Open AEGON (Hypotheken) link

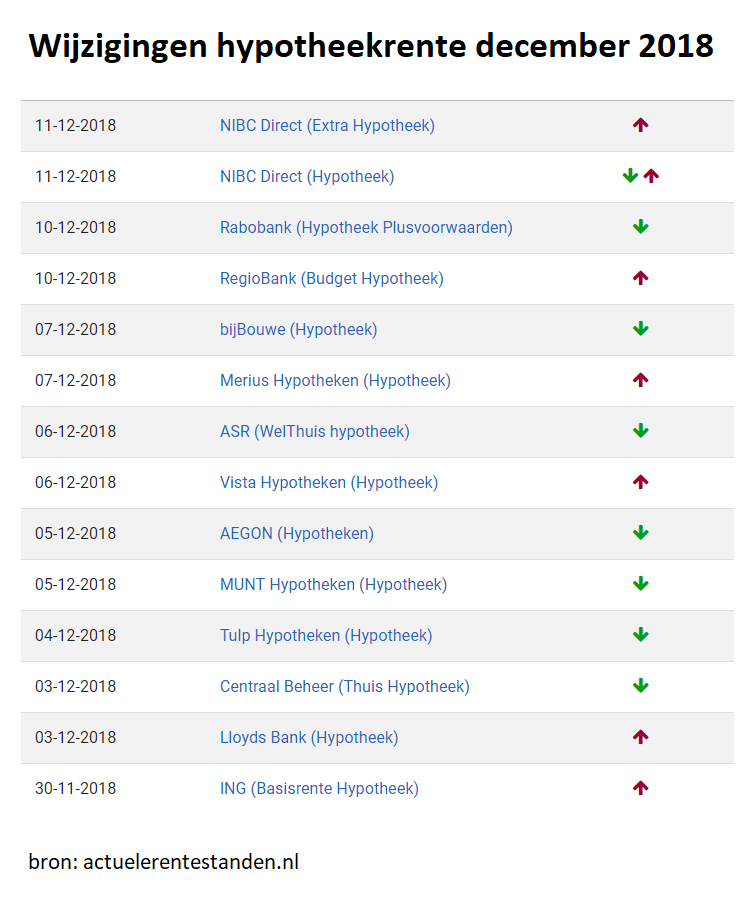pos(297,533)
